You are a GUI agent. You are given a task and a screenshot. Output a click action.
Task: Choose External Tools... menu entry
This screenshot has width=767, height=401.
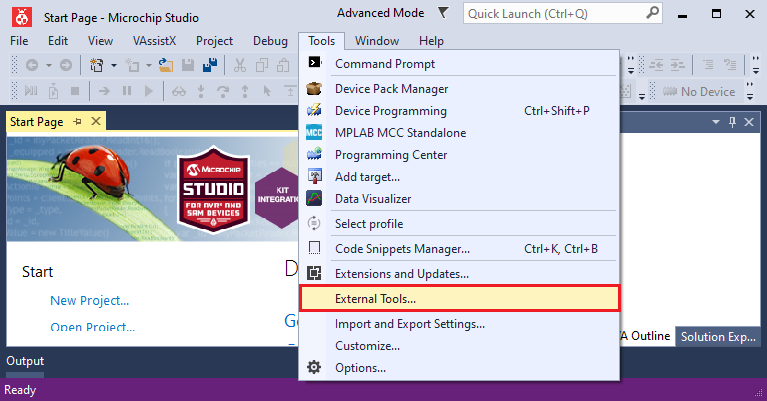pos(459,298)
